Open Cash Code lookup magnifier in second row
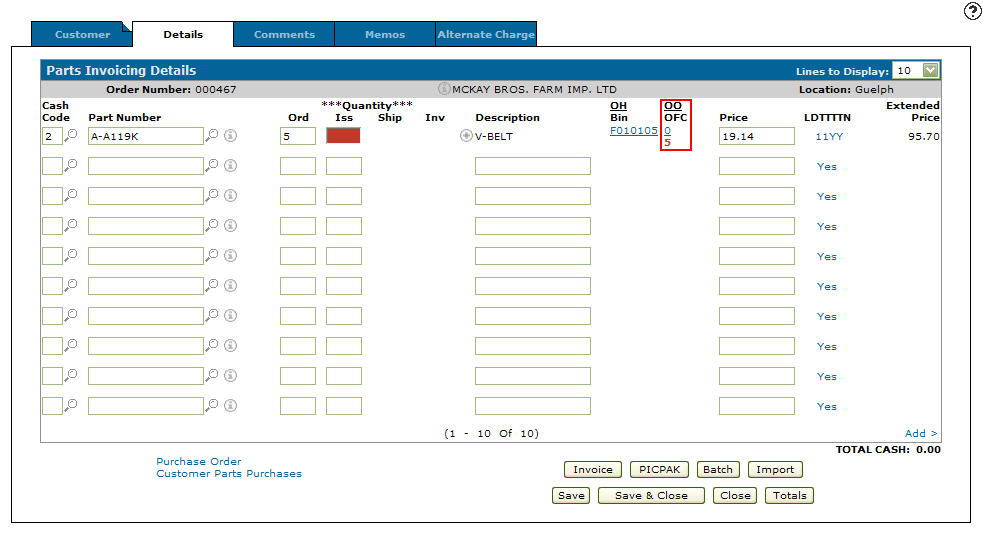Image resolution: width=983 pixels, height=533 pixels. (x=71, y=164)
